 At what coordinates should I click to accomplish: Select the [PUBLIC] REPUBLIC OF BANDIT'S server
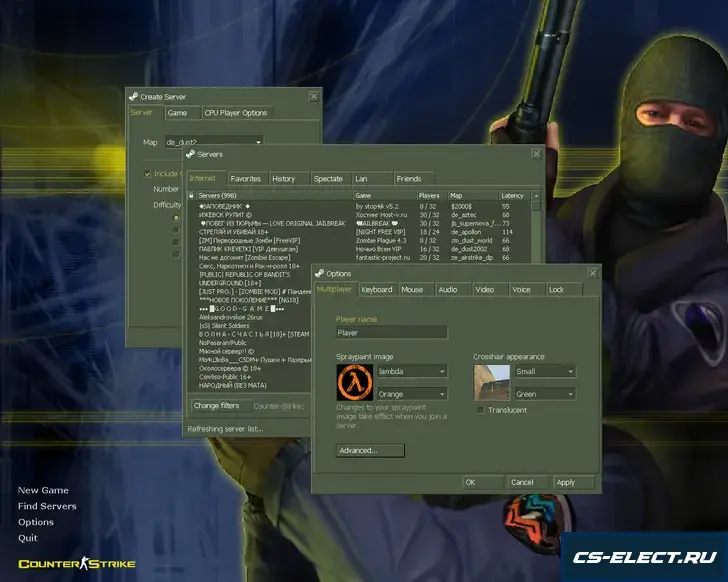[x=250, y=274]
